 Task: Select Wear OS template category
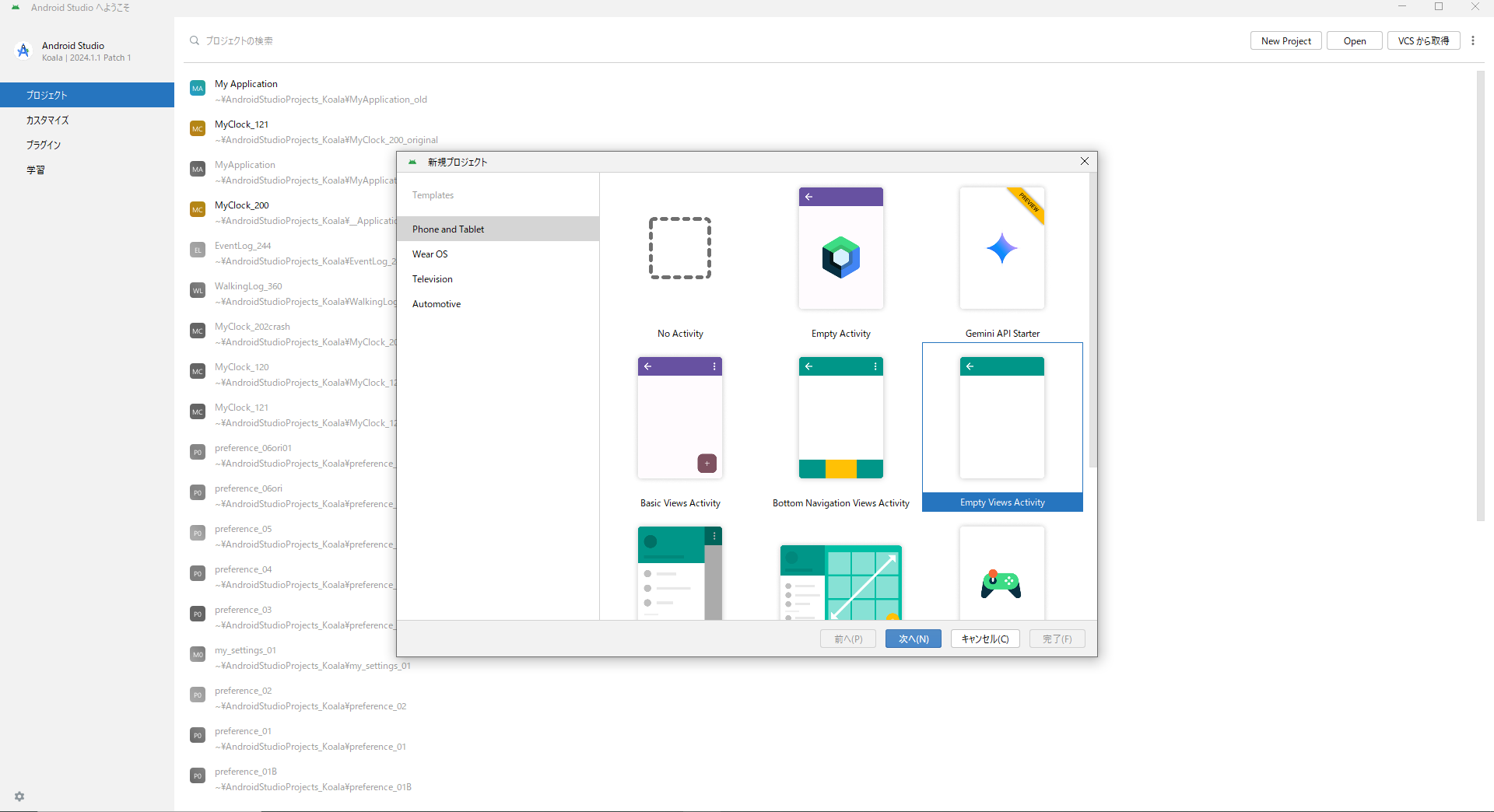pos(430,254)
